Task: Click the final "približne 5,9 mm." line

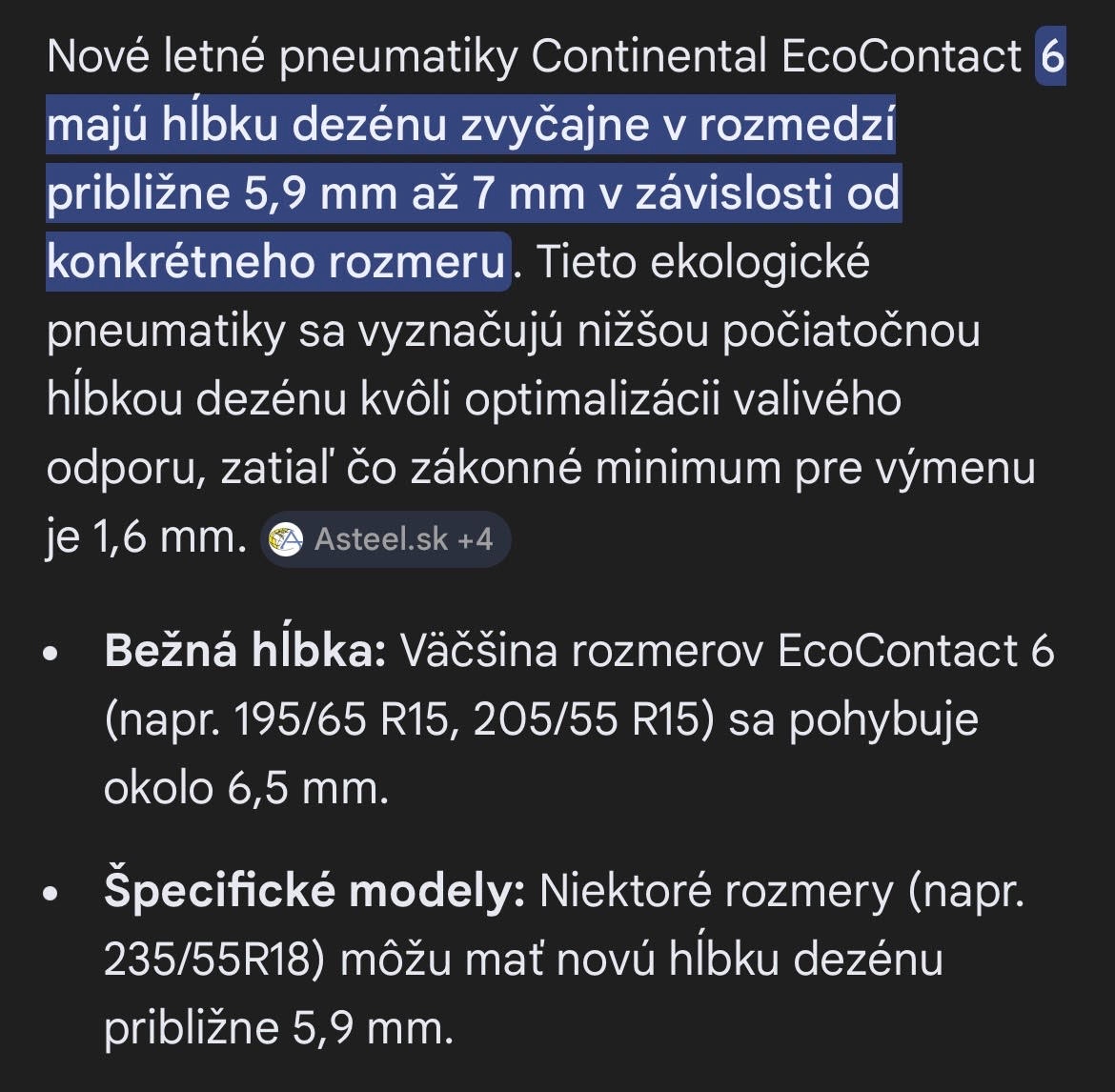Action: click(275, 1028)
